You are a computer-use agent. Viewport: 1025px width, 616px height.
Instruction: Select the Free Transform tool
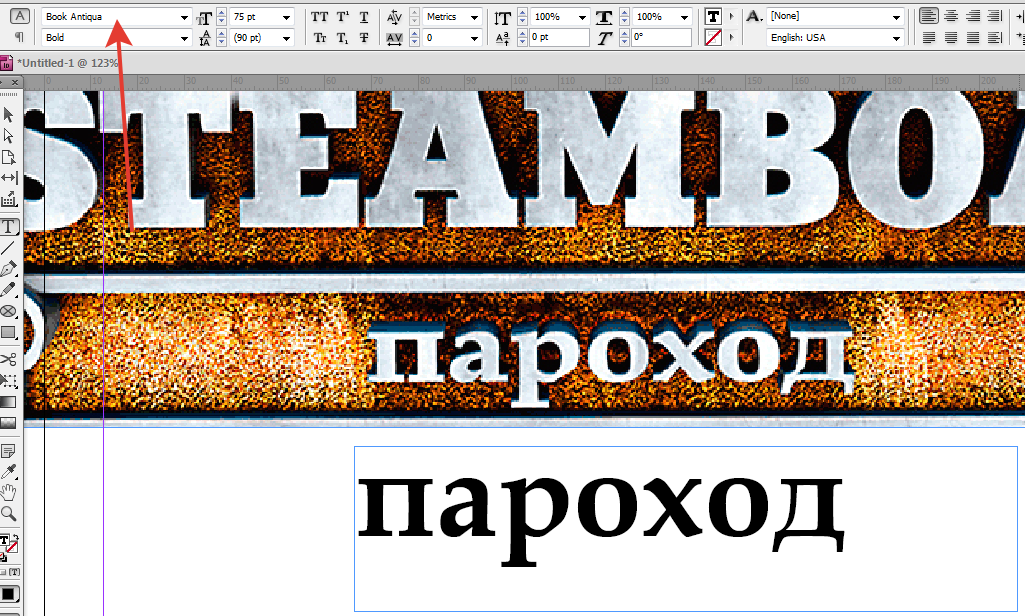coord(8,381)
